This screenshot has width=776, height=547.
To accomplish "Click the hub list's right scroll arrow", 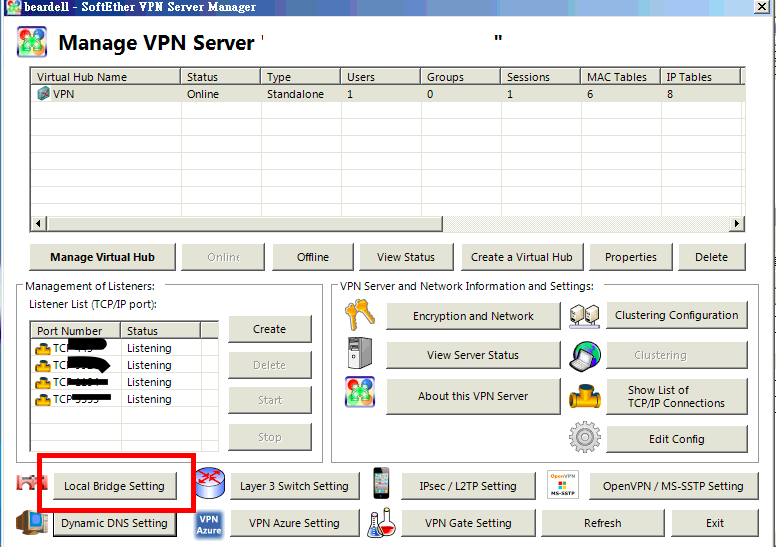I will (x=737, y=223).
